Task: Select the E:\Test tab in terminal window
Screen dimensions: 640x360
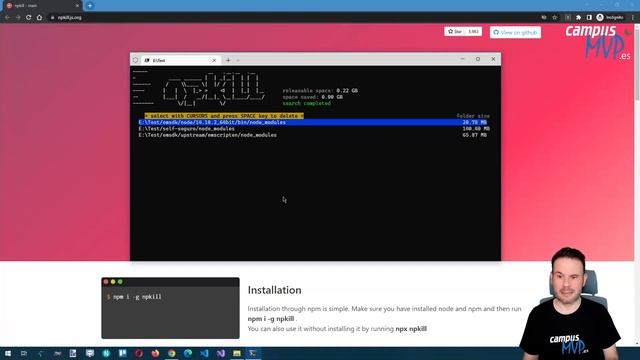Action: [180, 60]
